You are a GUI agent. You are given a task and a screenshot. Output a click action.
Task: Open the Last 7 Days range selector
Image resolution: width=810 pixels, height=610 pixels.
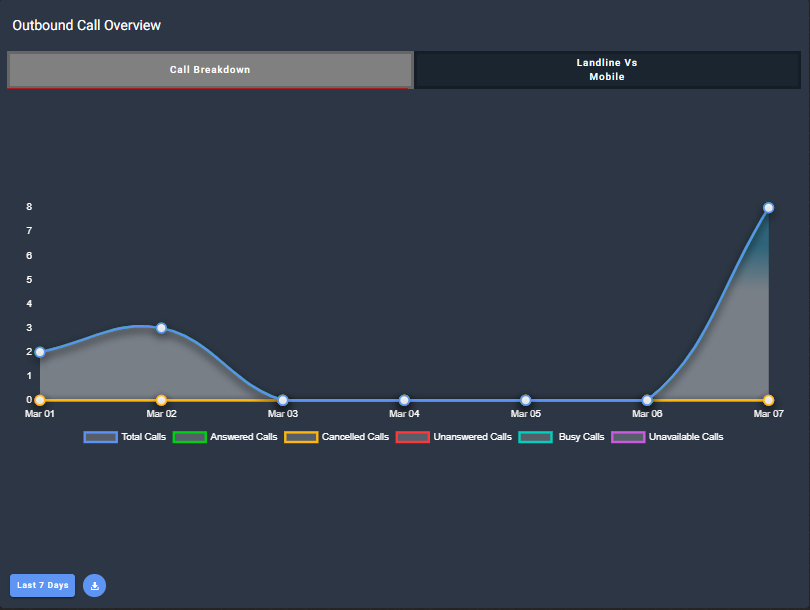(x=42, y=585)
